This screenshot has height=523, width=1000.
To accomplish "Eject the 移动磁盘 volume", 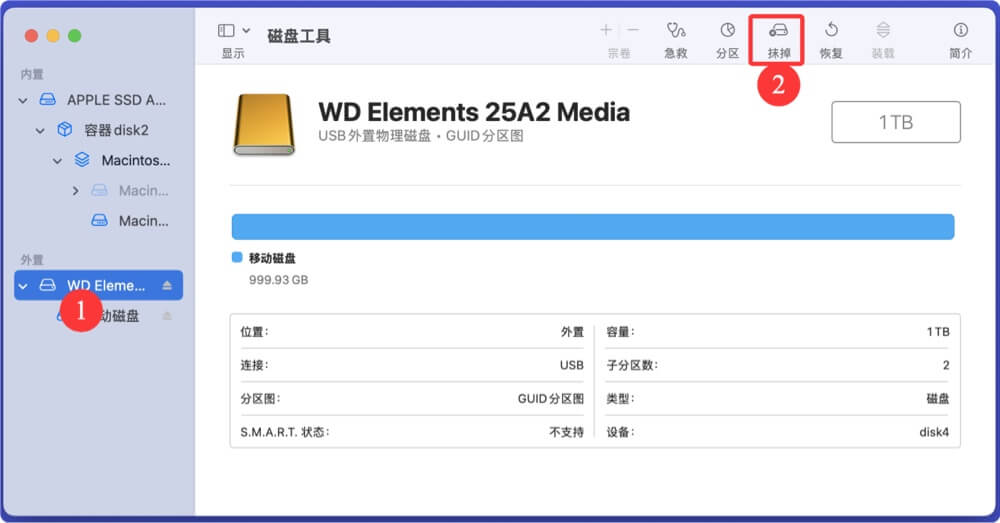I will click(x=167, y=315).
